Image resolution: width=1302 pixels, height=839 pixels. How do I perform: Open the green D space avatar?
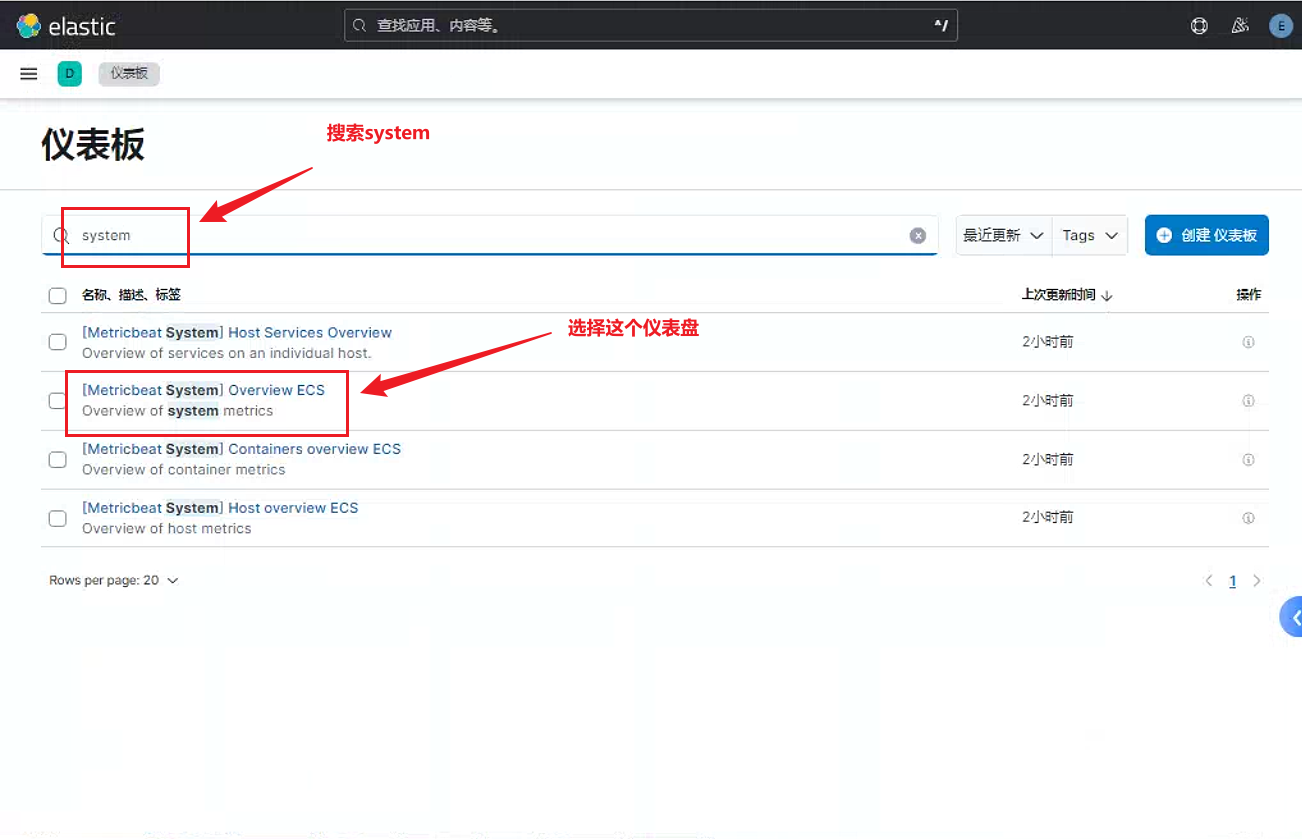[69, 73]
